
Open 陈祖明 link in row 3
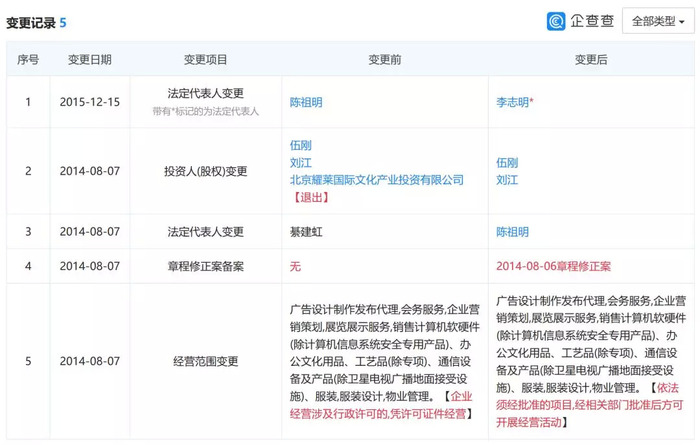pos(512,232)
